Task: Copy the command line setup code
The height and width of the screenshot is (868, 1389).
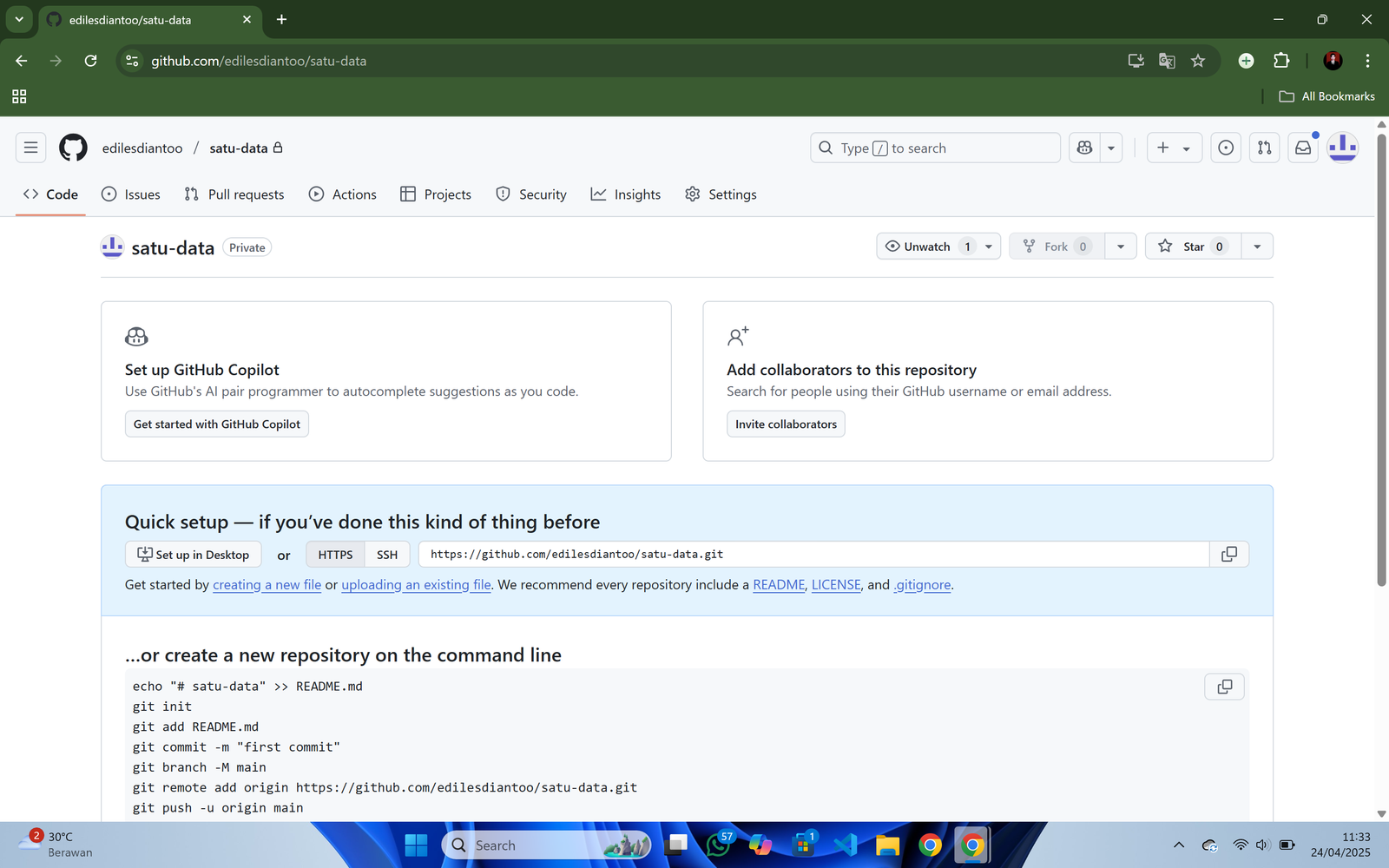Action: (1225, 687)
